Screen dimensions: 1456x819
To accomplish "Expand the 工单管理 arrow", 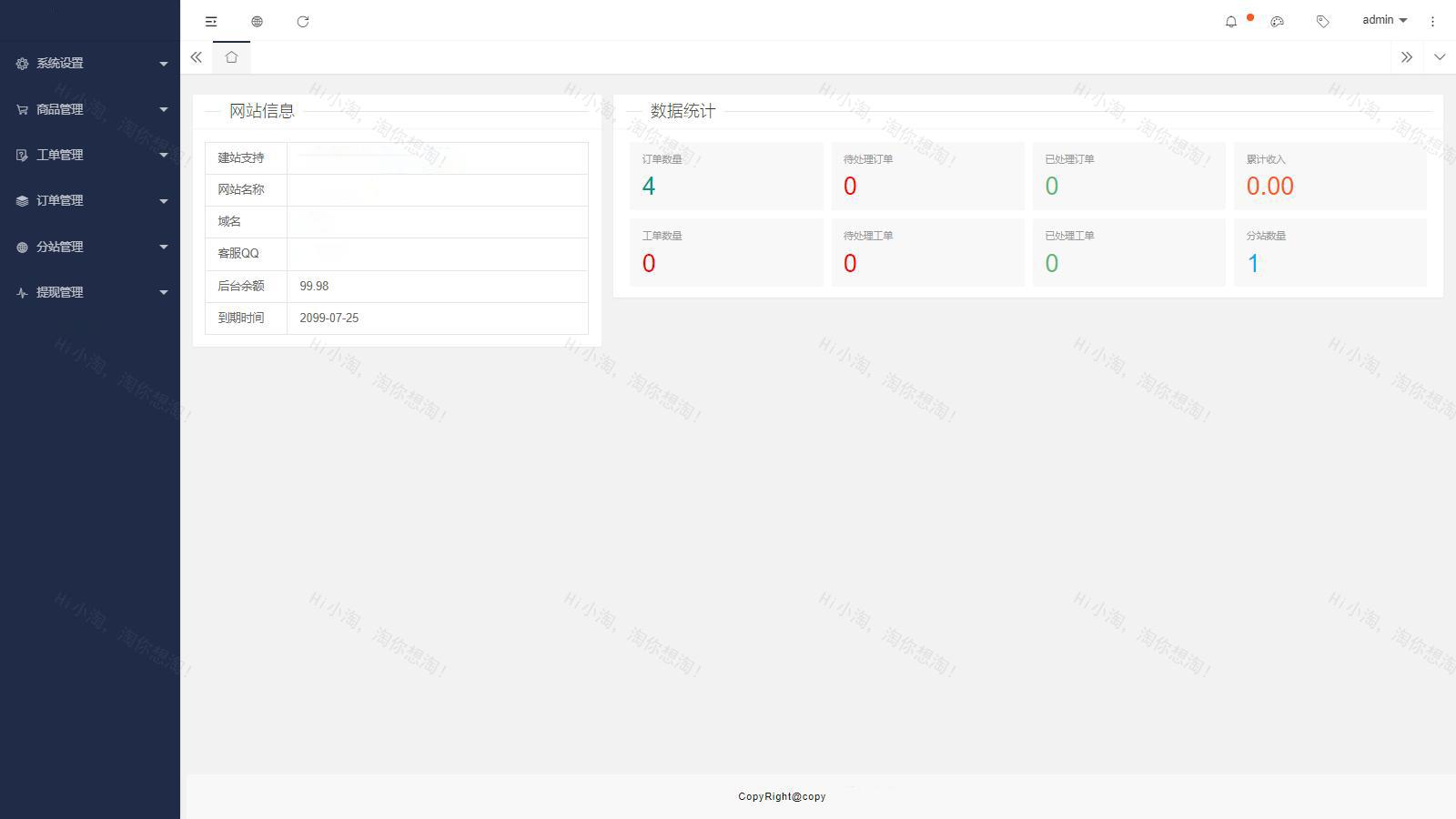I will [164, 155].
